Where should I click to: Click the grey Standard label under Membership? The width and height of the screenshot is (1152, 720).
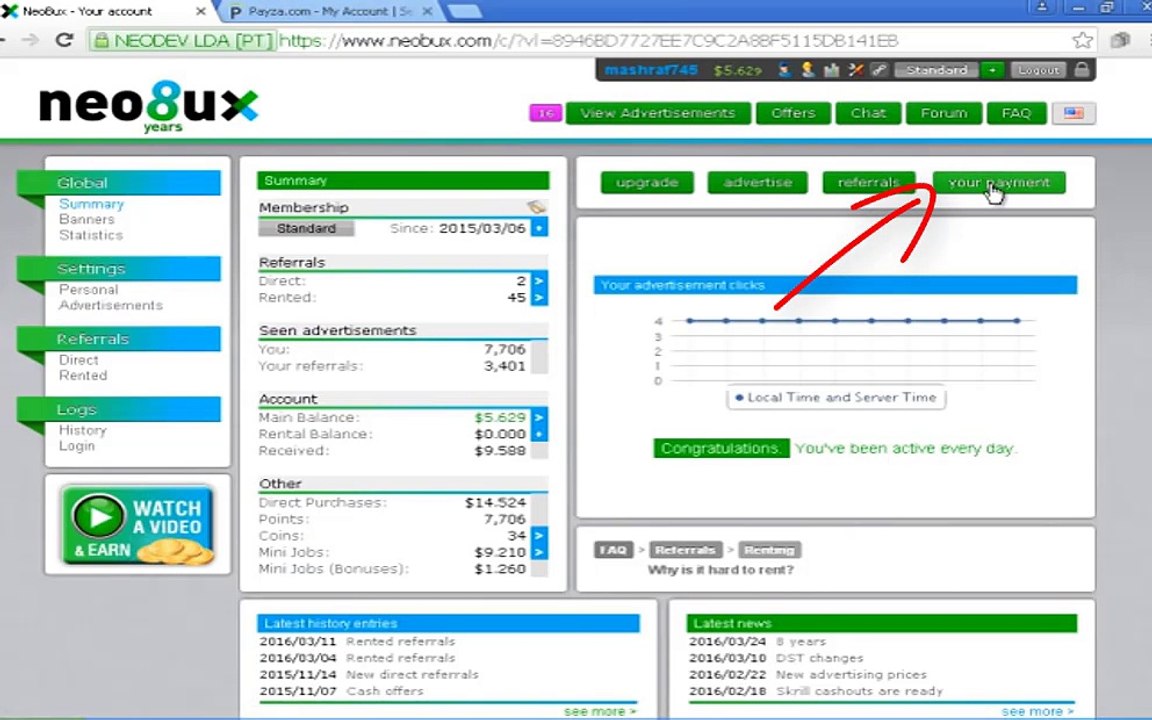[x=306, y=228]
